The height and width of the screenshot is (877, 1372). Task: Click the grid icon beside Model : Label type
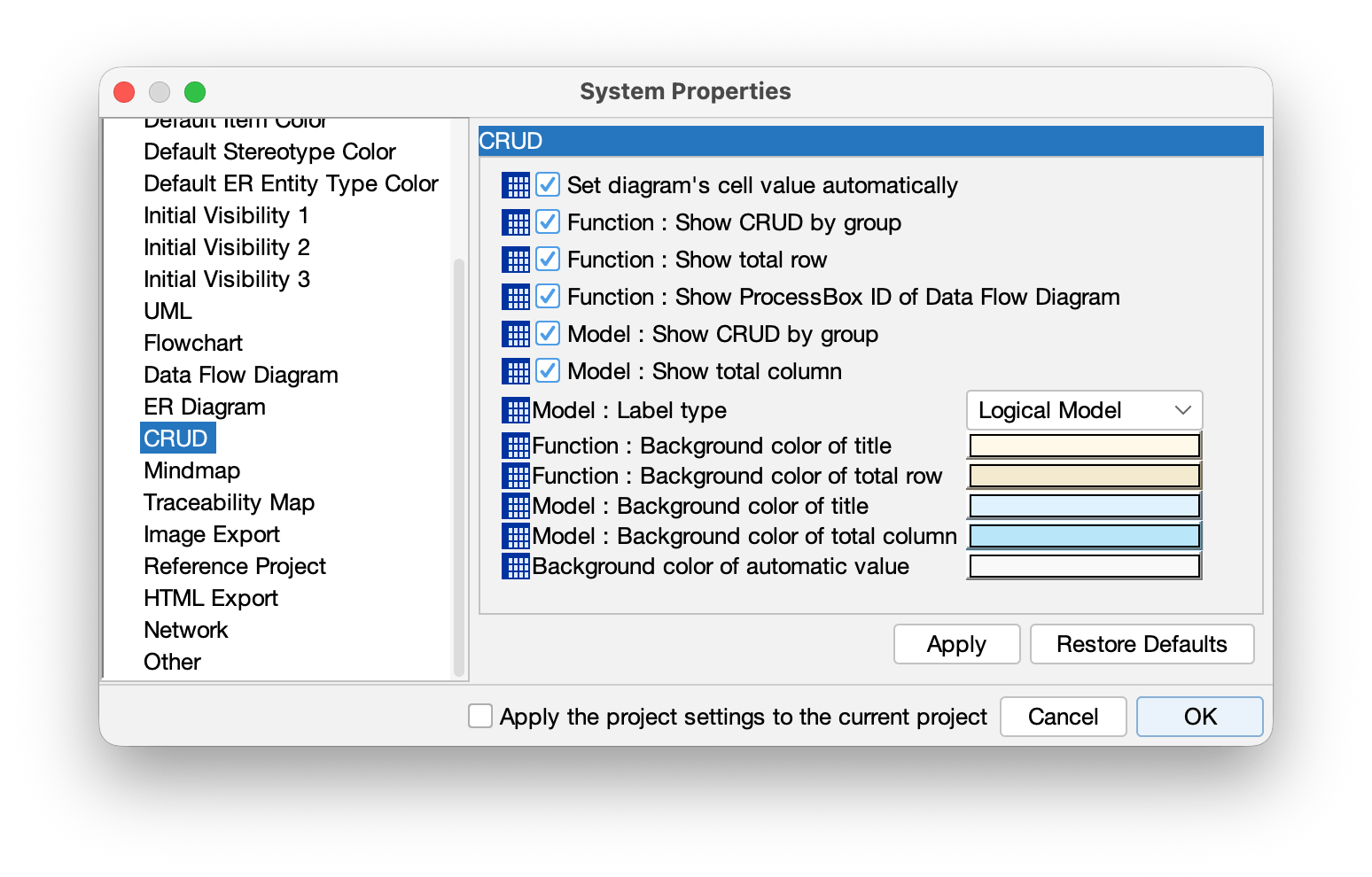tap(514, 410)
